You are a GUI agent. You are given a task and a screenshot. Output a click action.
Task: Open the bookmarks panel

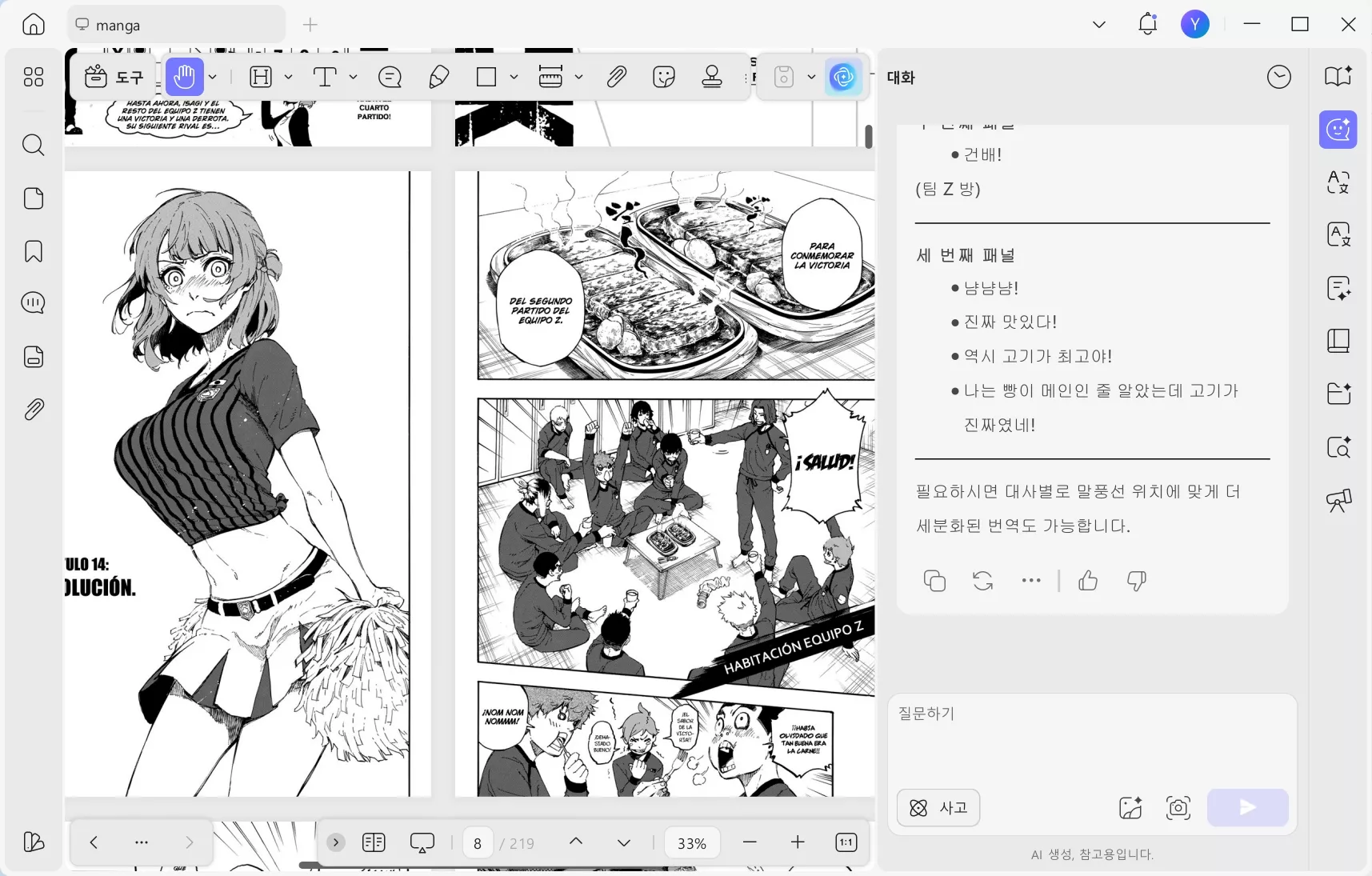[x=34, y=251]
